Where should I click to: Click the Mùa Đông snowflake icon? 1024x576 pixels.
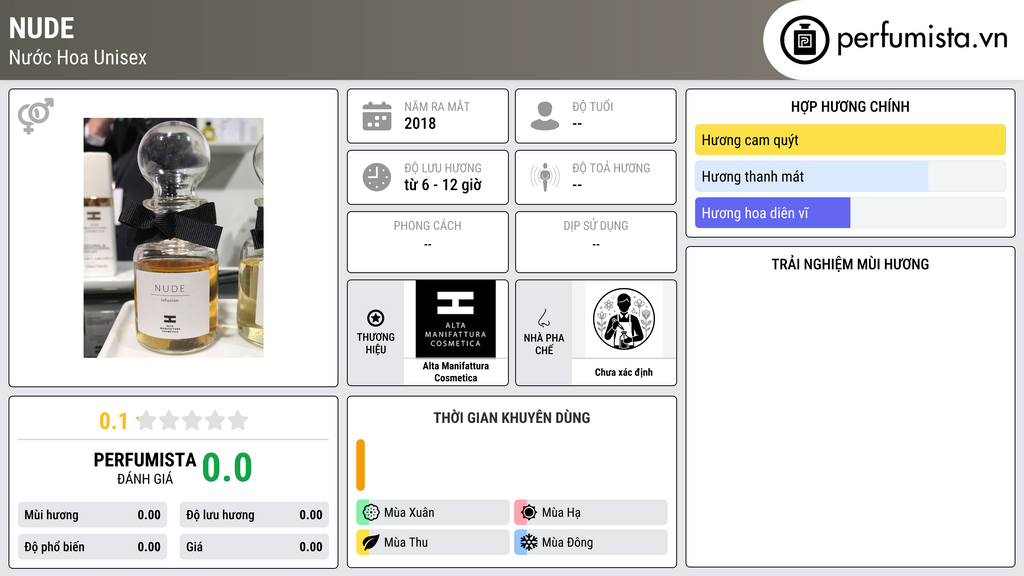click(x=529, y=542)
